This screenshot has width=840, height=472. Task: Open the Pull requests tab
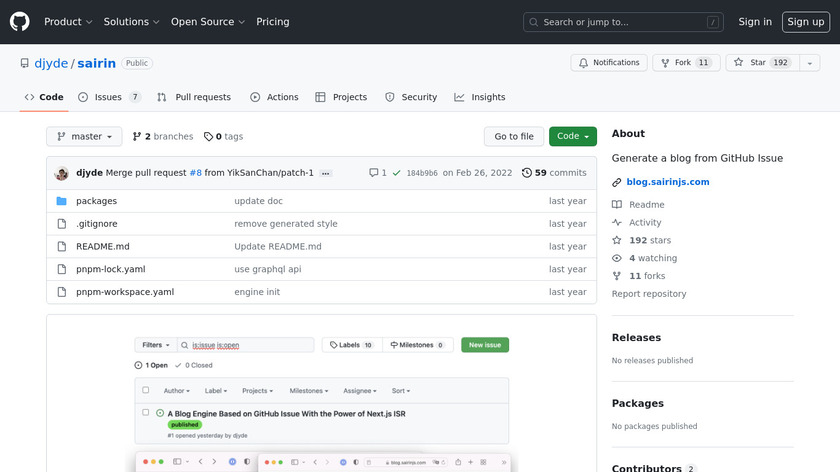pyautogui.click(x=194, y=97)
